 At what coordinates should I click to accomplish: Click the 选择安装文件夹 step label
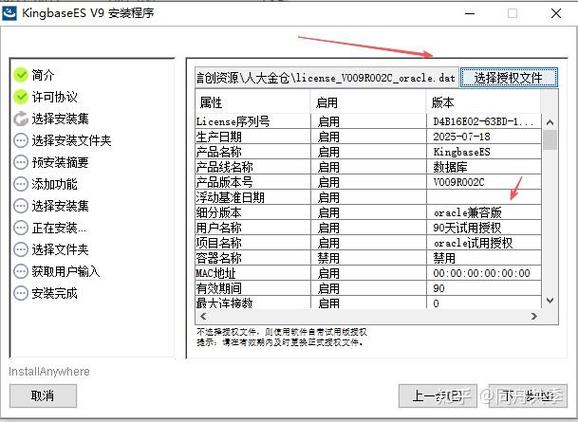tap(71, 140)
